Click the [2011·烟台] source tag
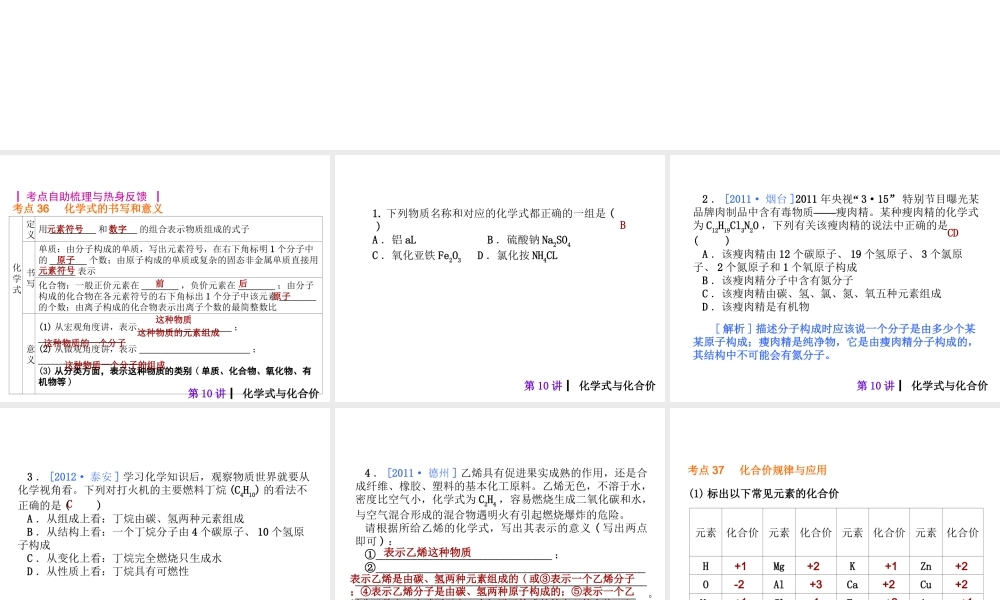 point(758,199)
